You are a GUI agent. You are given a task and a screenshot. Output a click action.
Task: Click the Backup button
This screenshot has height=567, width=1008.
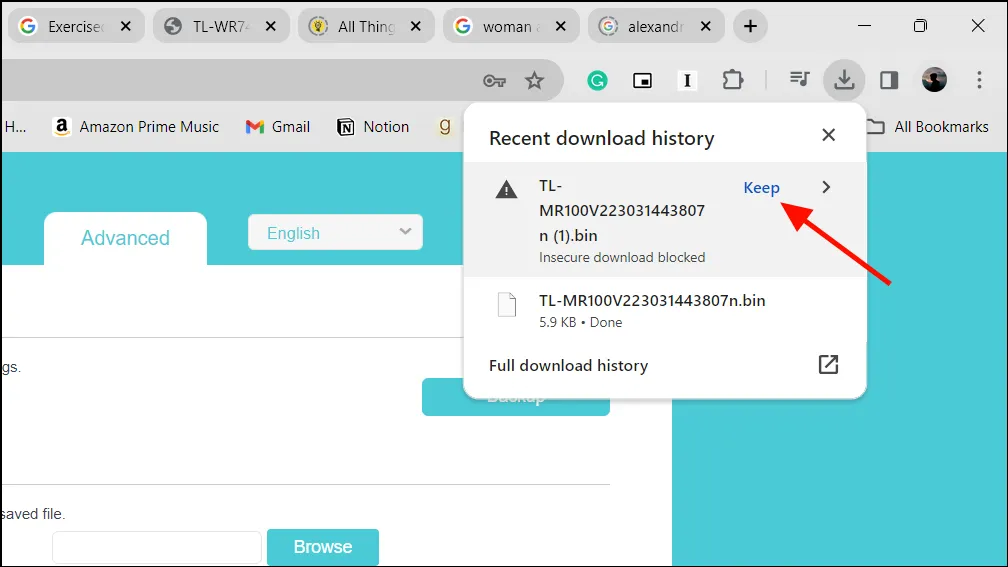[516, 397]
